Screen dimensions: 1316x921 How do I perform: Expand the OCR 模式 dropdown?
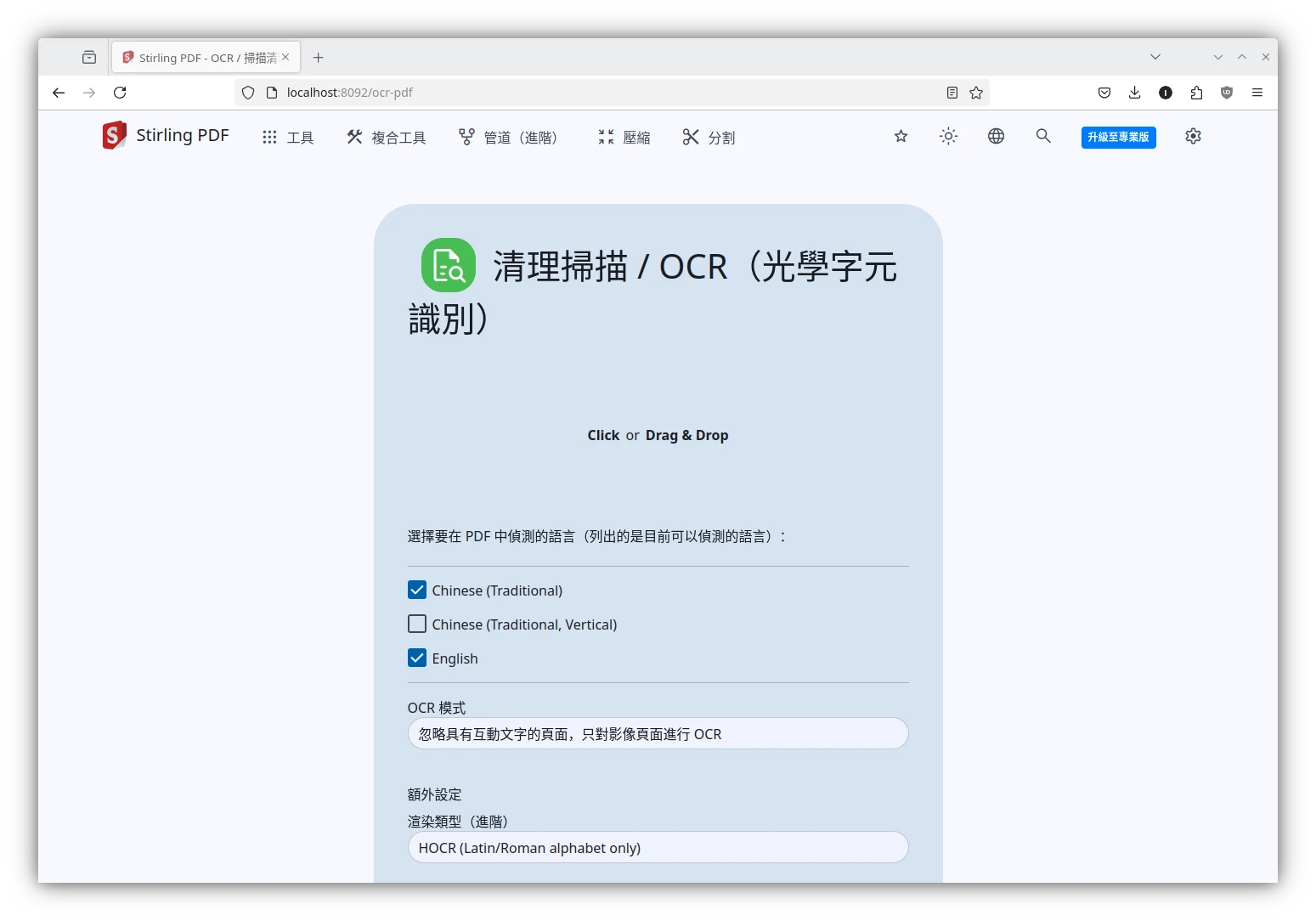(x=658, y=733)
